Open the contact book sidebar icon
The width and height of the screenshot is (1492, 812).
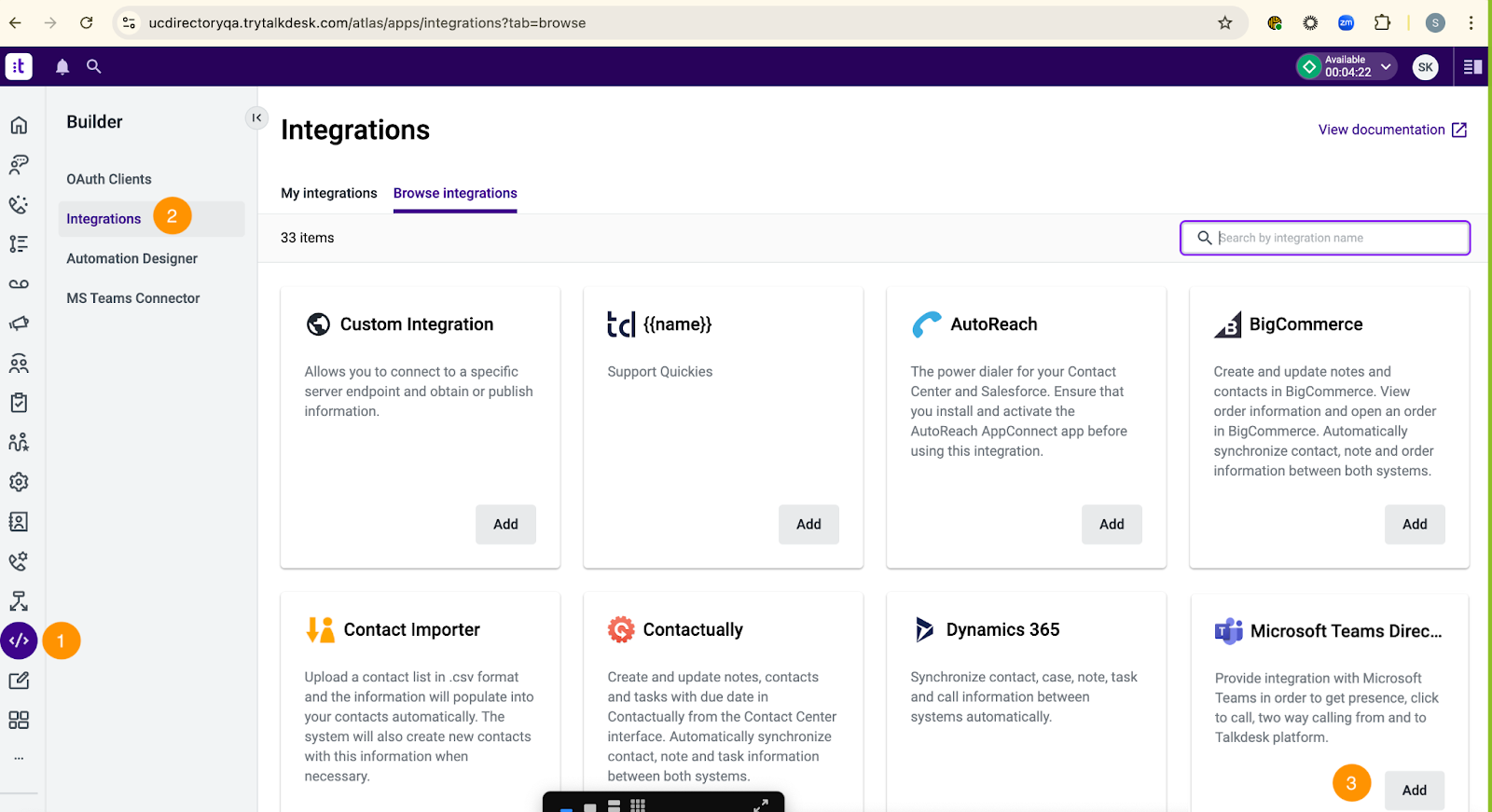point(19,521)
